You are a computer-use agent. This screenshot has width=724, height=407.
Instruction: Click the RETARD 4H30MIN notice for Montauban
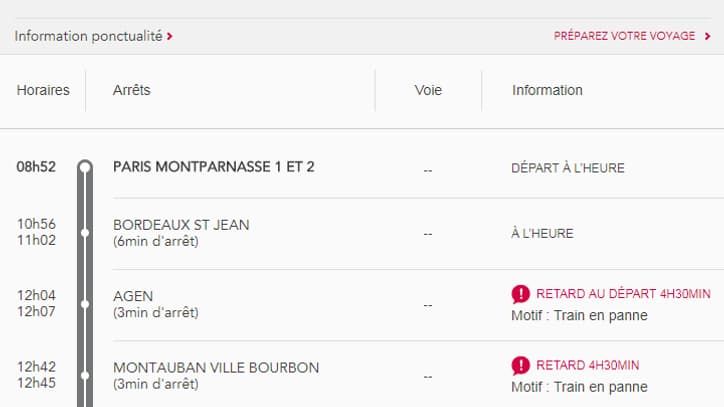(588, 365)
